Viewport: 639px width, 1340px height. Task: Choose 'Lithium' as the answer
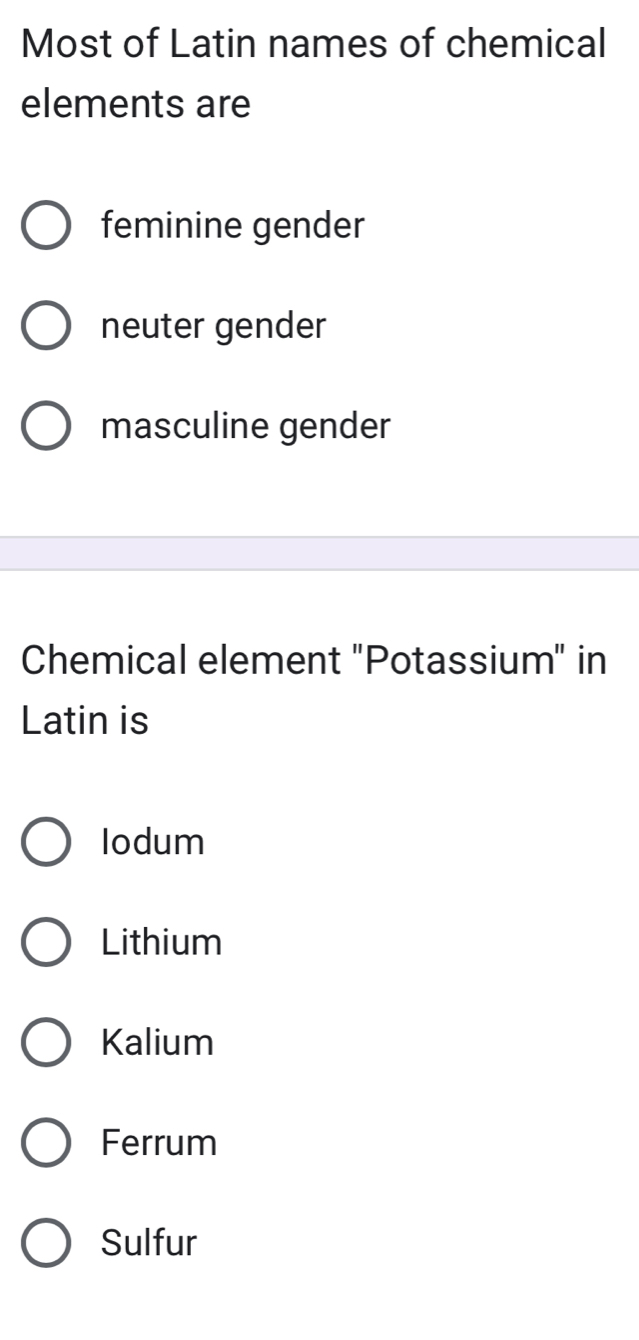(45, 941)
